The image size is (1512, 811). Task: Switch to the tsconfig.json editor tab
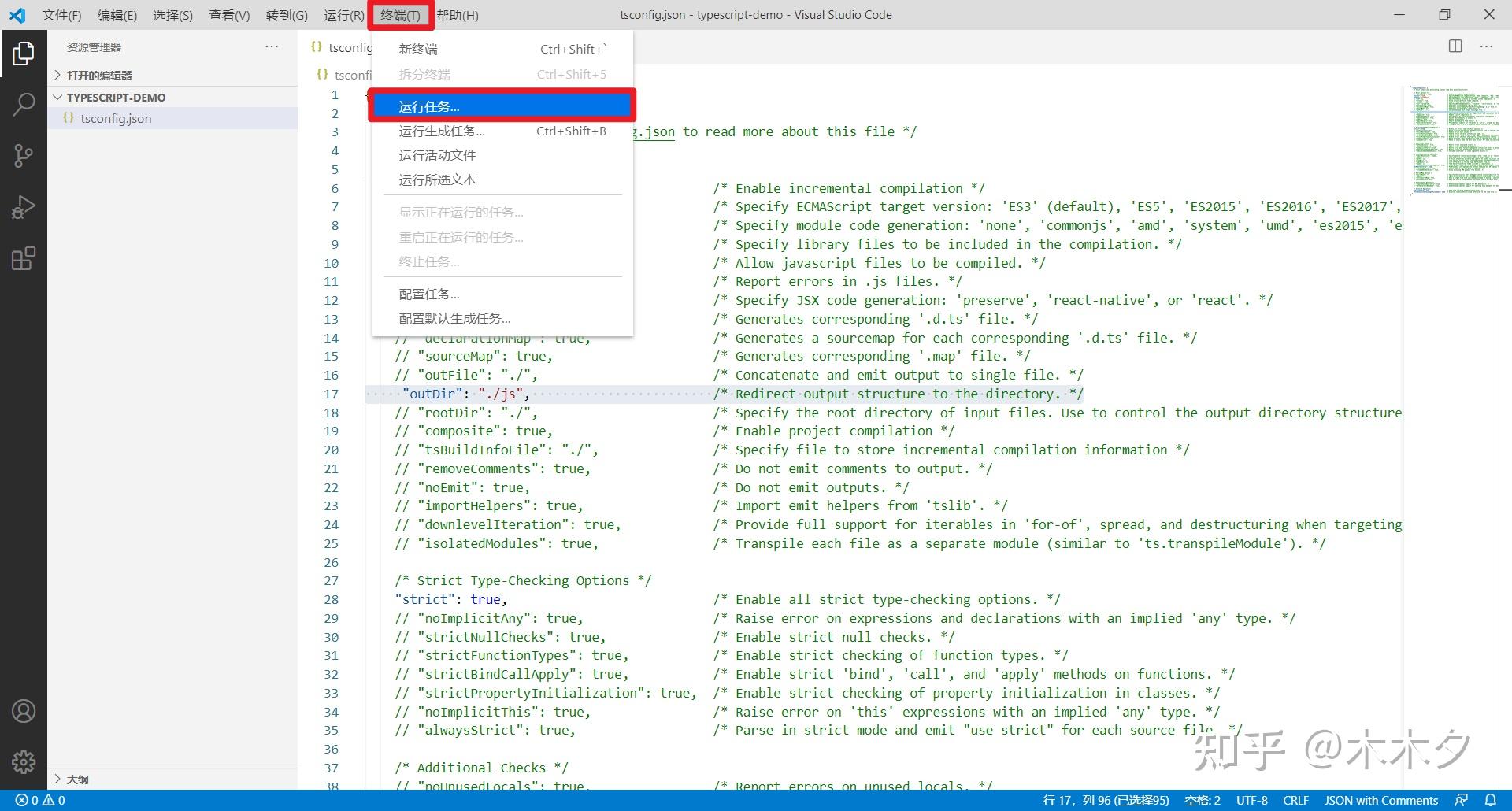tap(340, 47)
